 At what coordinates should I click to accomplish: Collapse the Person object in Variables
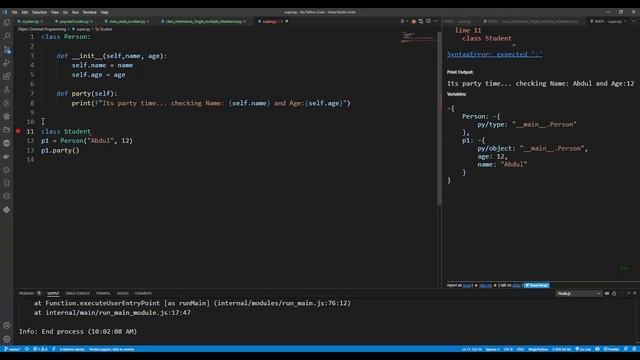[x=496, y=116]
